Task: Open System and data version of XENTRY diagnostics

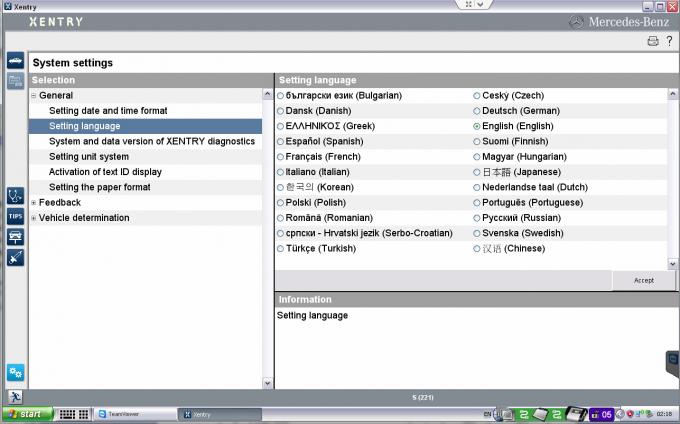Action: [x=152, y=141]
